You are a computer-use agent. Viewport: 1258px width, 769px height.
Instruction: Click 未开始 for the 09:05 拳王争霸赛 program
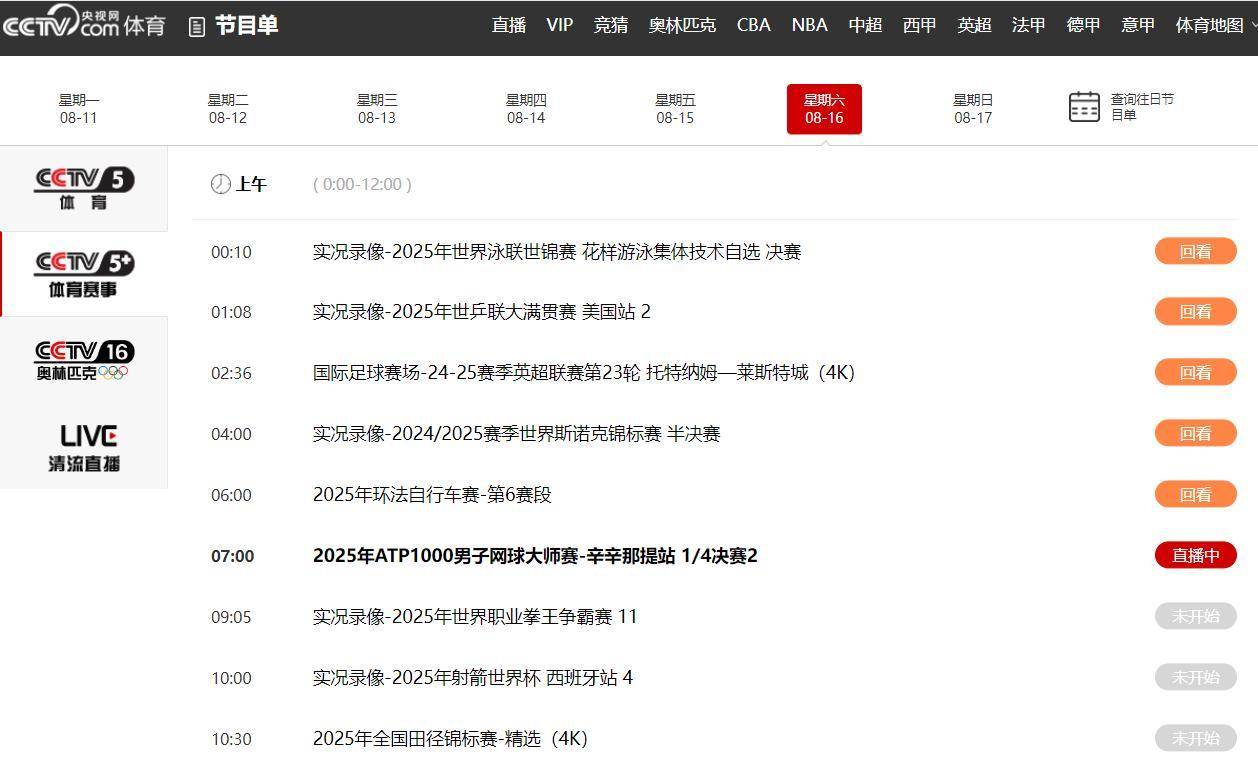[1196, 616]
